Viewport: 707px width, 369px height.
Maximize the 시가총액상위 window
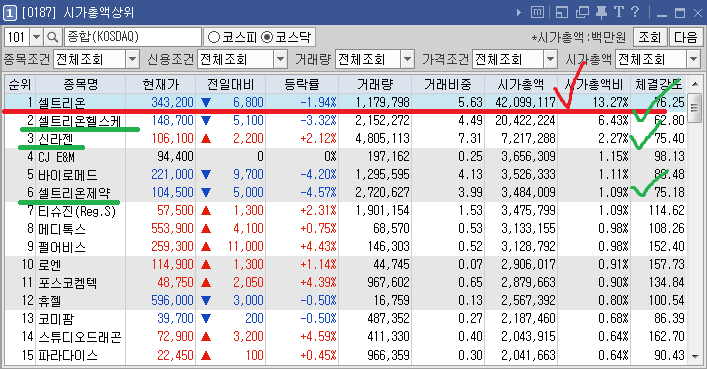tap(680, 13)
